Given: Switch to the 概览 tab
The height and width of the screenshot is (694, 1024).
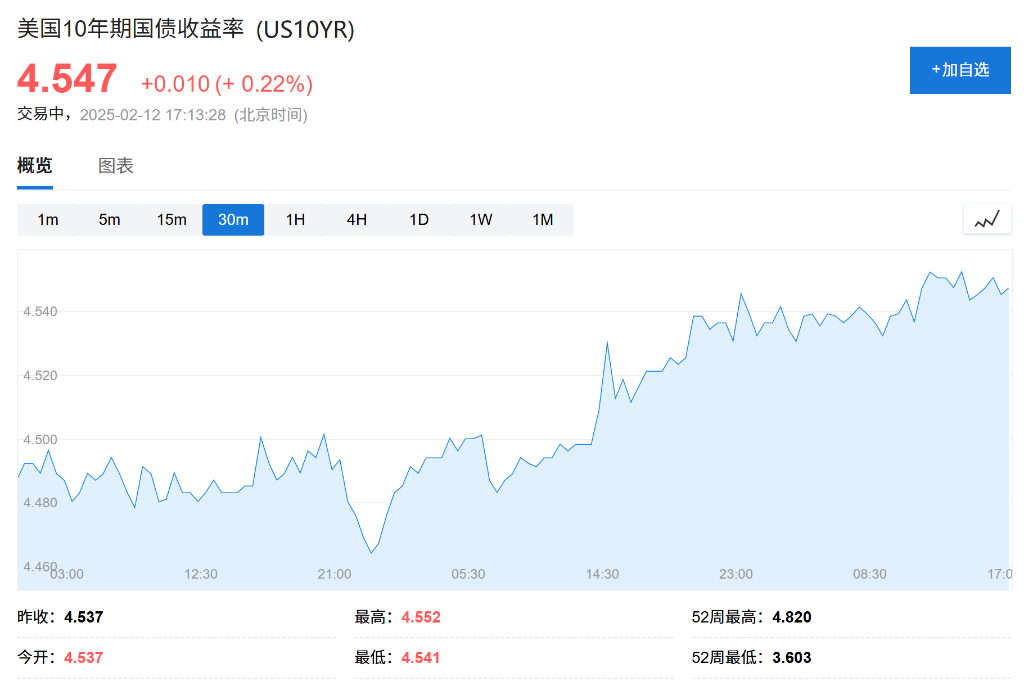Looking at the screenshot, I should (x=35, y=165).
